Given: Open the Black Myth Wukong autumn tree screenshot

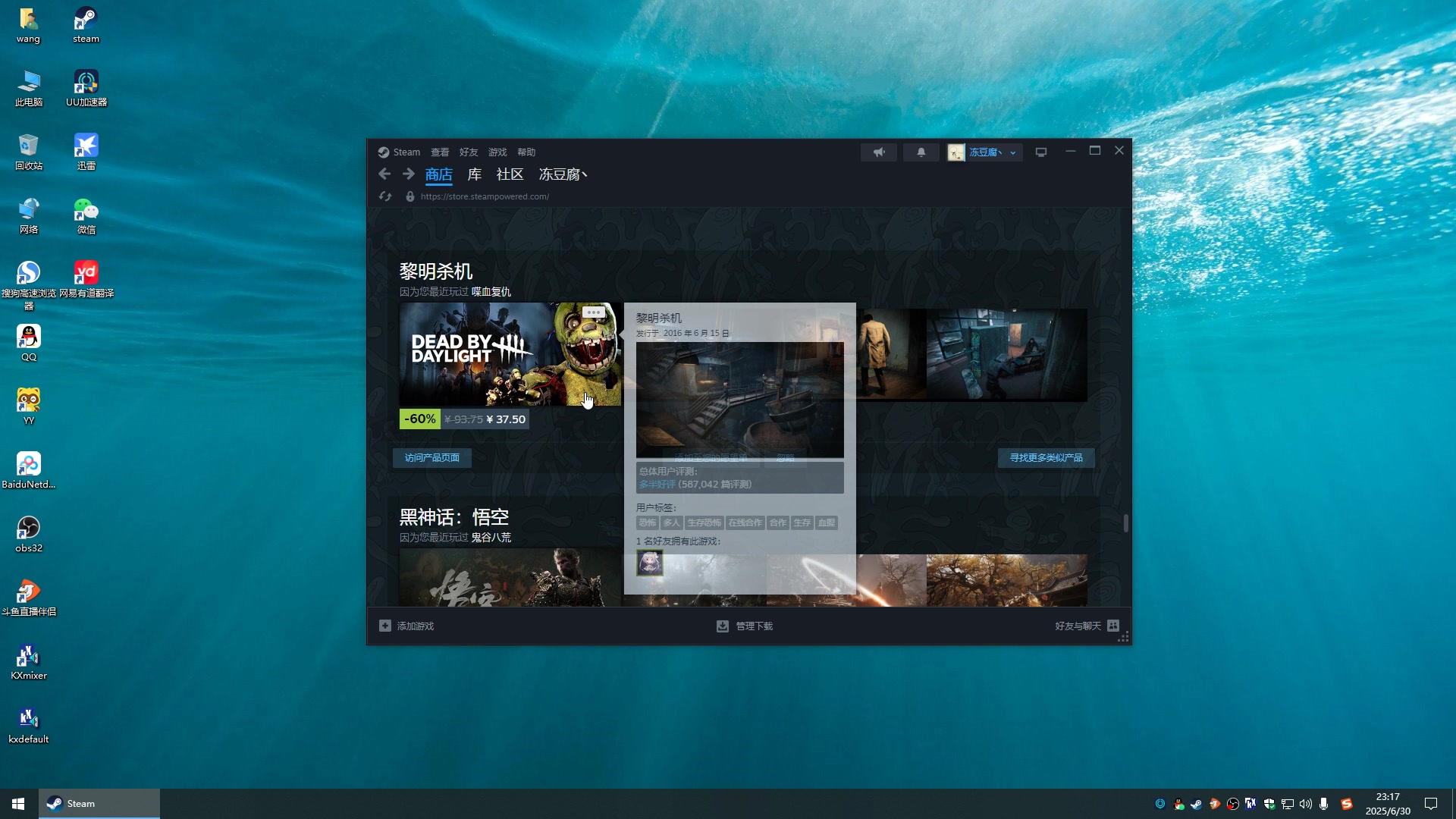Looking at the screenshot, I should coord(1007,581).
